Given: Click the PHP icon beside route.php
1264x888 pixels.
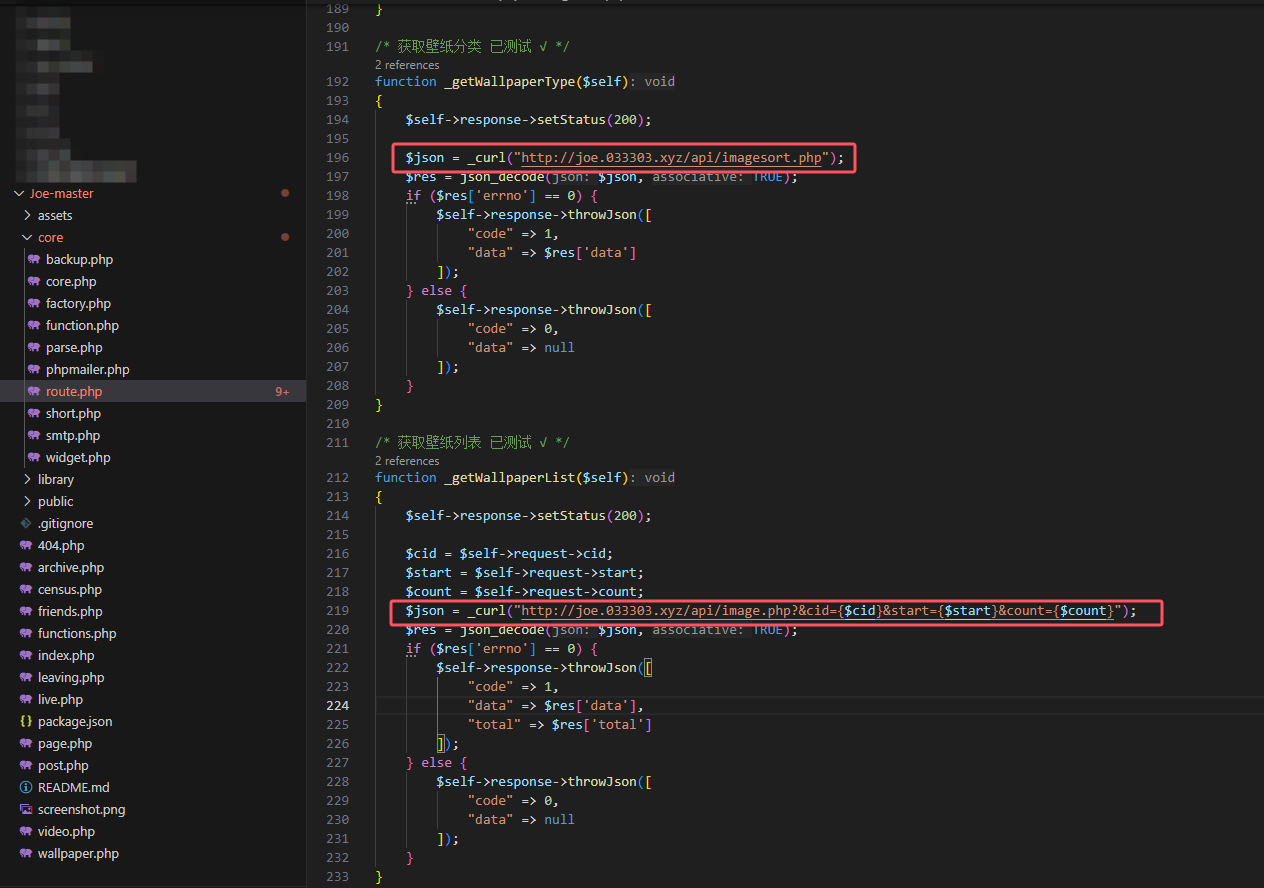Looking at the screenshot, I should tap(35, 391).
